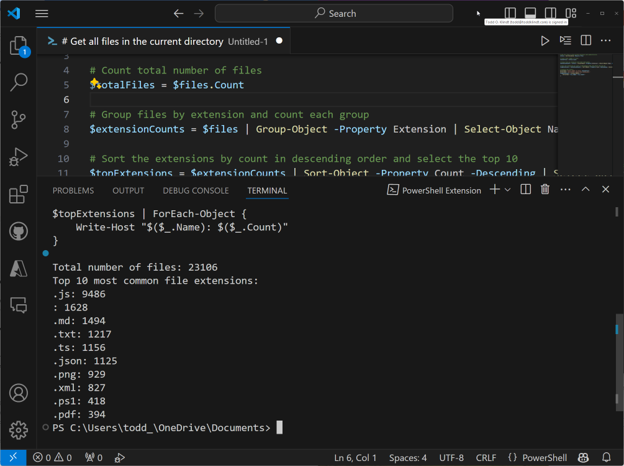This screenshot has width=624, height=466.
Task: Open the Search view in activity bar
Action: coord(18,82)
